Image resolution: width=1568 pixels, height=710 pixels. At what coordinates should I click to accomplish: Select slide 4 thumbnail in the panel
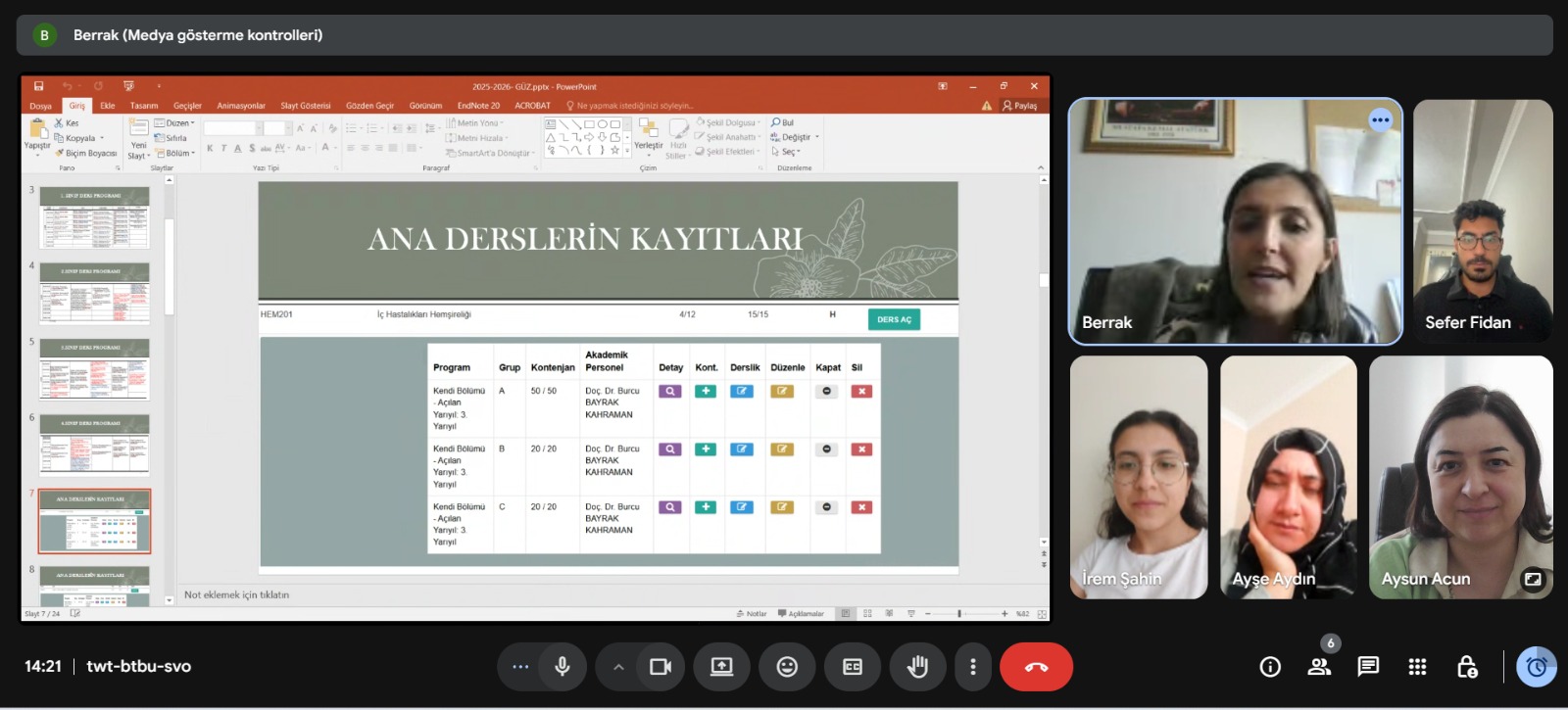pyautogui.click(x=95, y=294)
